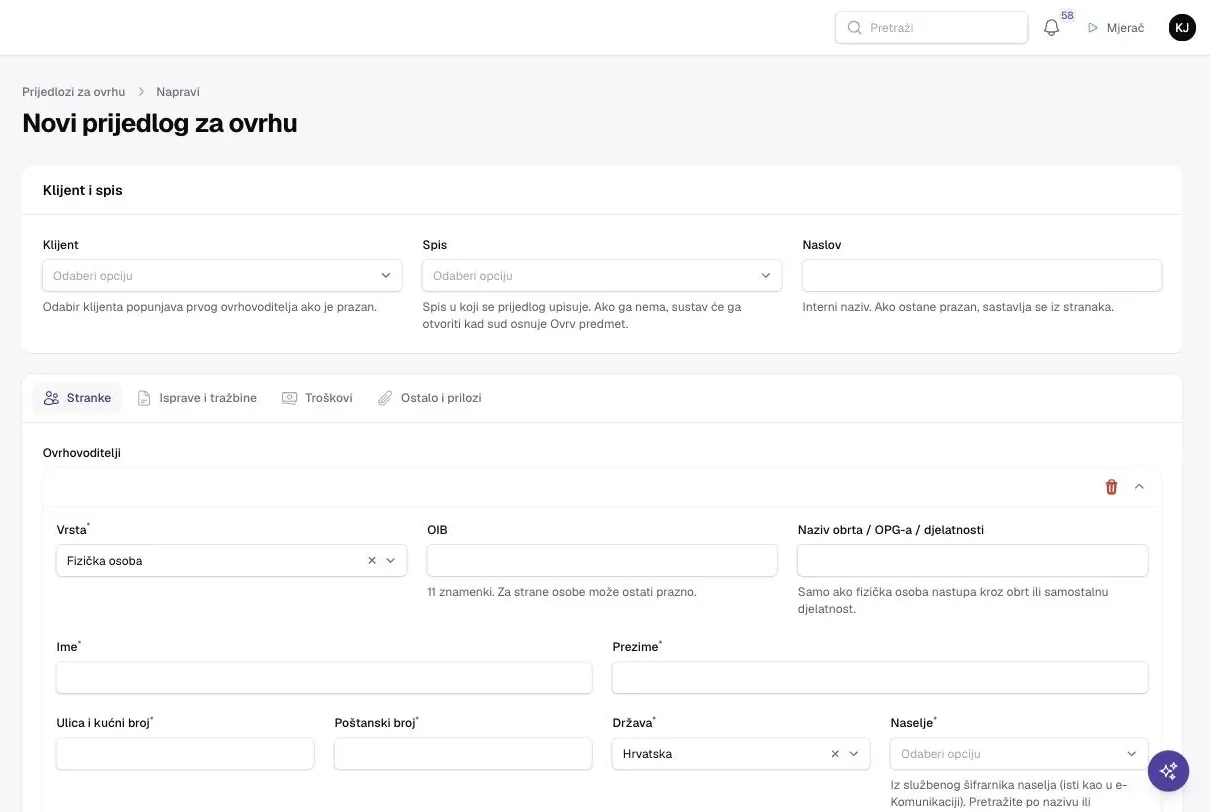1210x812 pixels.
Task: Click the Naslov input field
Action: coord(982,276)
